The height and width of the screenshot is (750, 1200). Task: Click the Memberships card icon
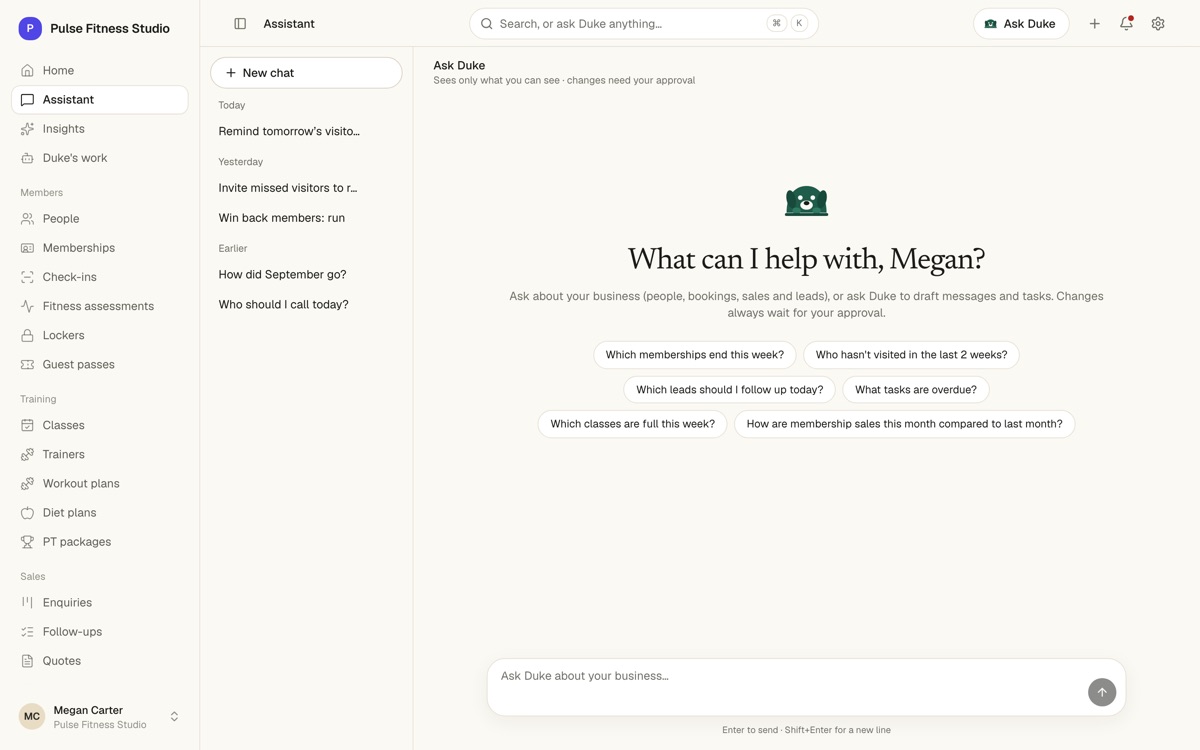[27, 248]
